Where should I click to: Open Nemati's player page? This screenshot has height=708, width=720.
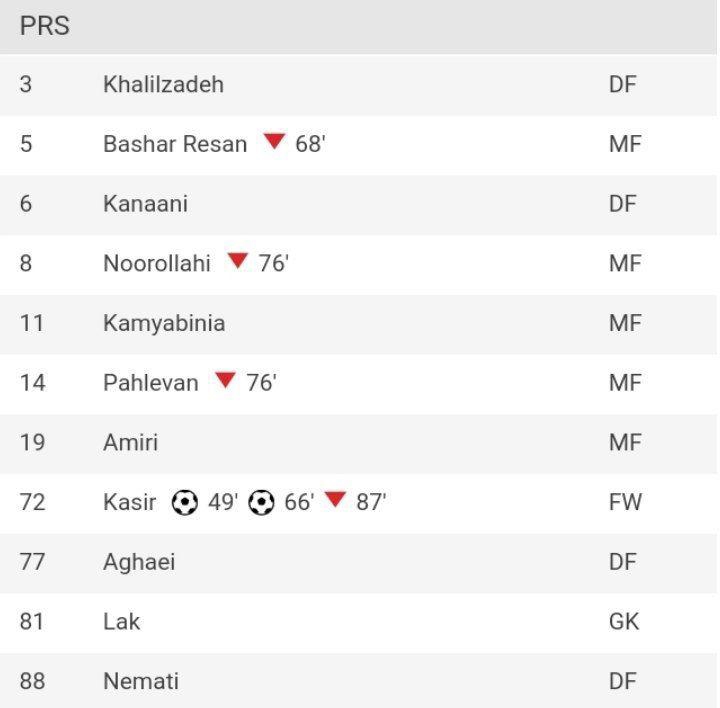click(x=141, y=681)
